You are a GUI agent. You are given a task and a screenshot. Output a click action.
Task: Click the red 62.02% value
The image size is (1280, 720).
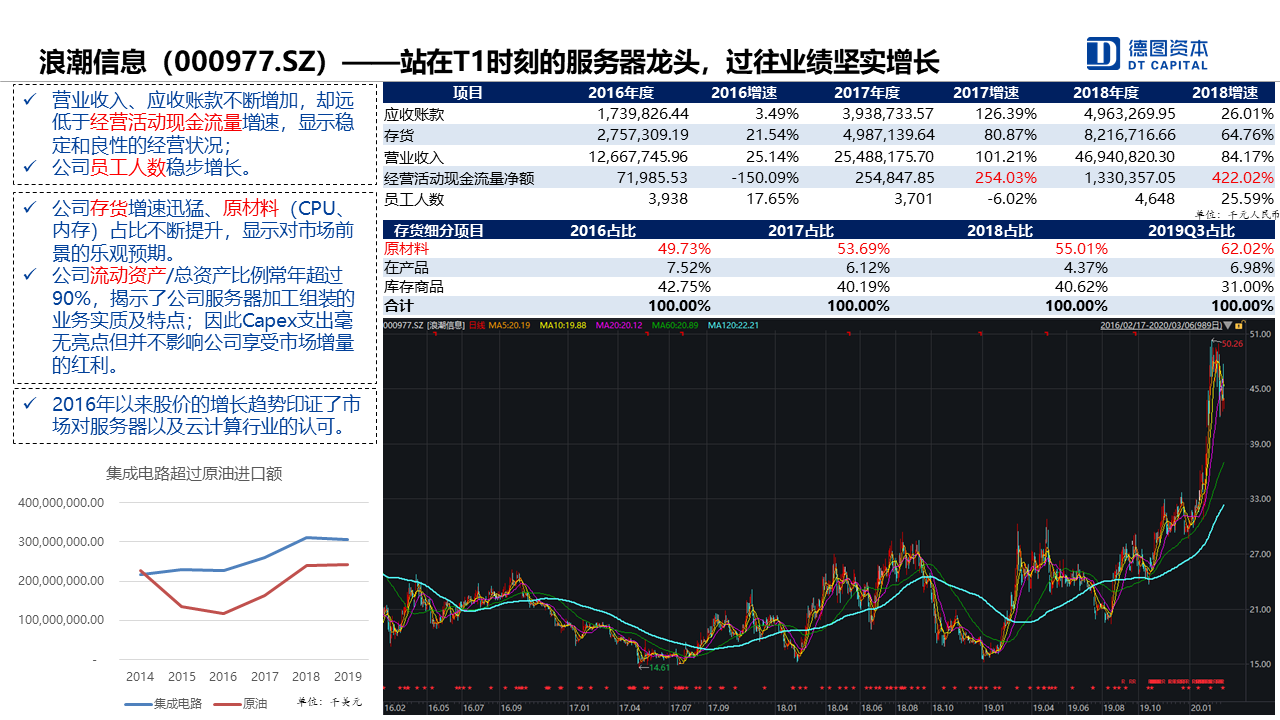tap(1247, 248)
